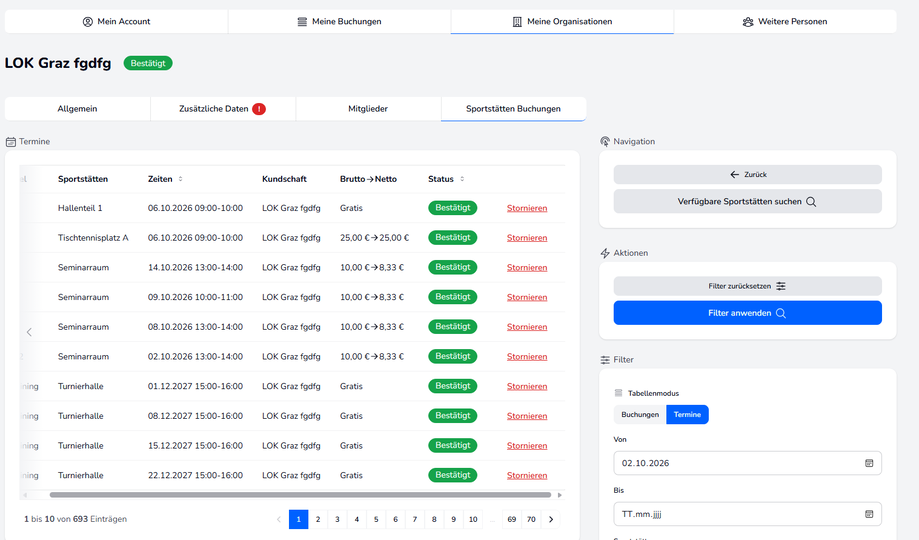This screenshot has height=540, width=919.
Task: Reset filters with Filter zurücksetzen
Action: [x=748, y=286]
